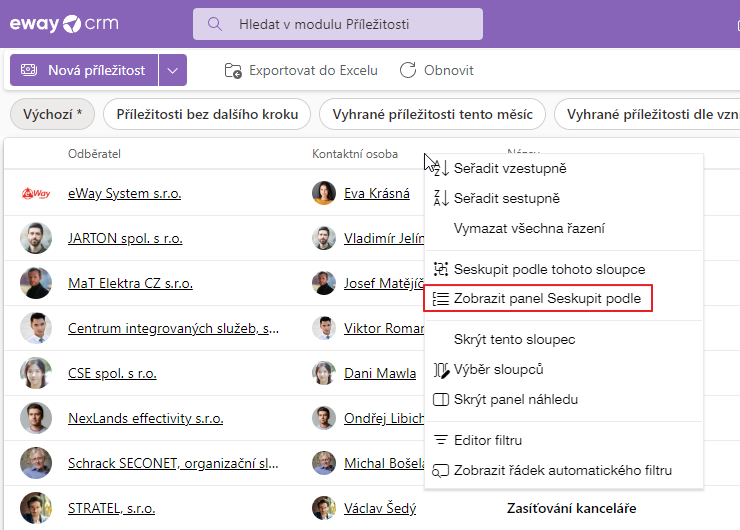Screen dimensions: 740x530
Task: Click the sort ascending A-Z icon
Action: (441, 168)
